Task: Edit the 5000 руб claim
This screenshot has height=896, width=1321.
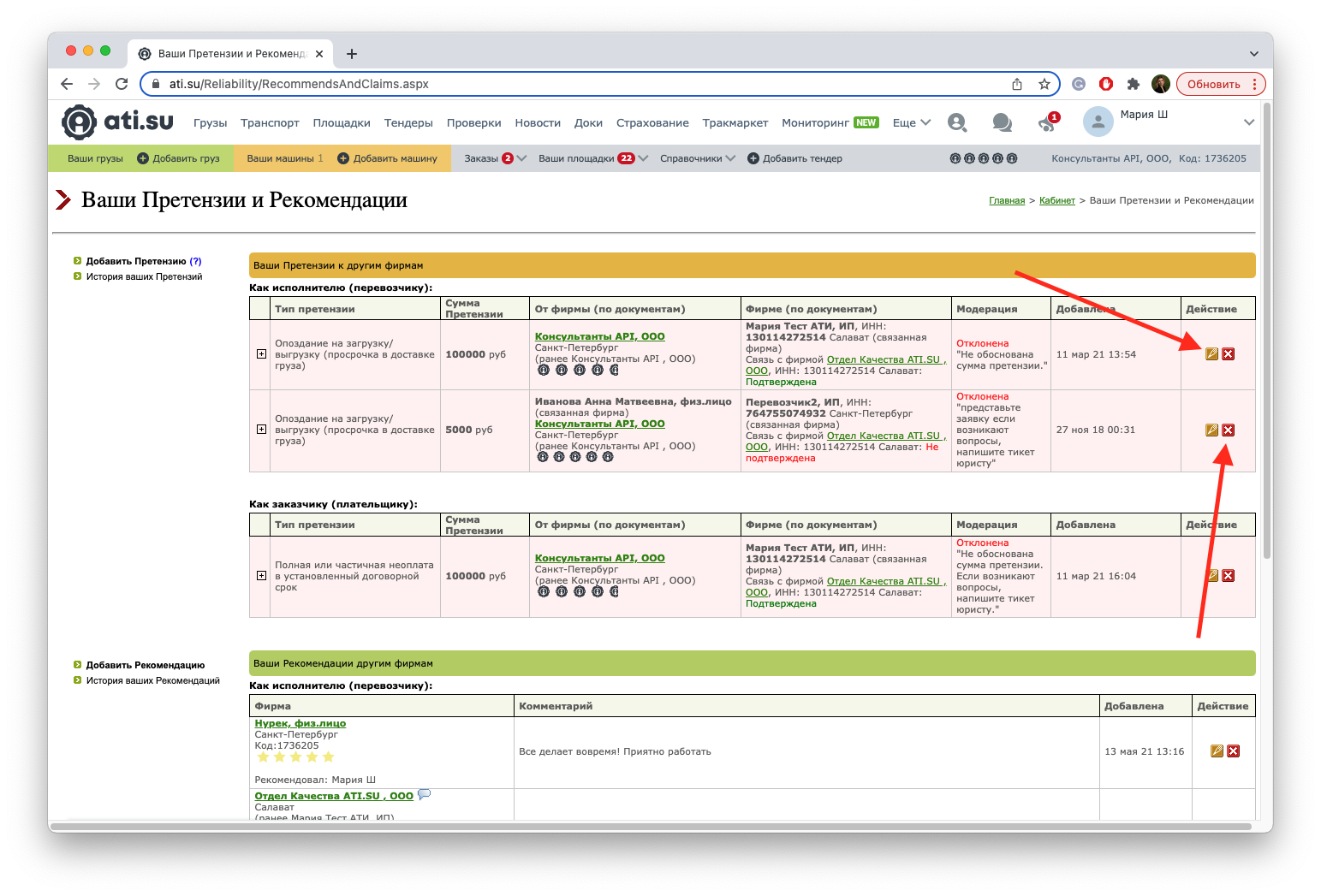Action: pos(1211,430)
